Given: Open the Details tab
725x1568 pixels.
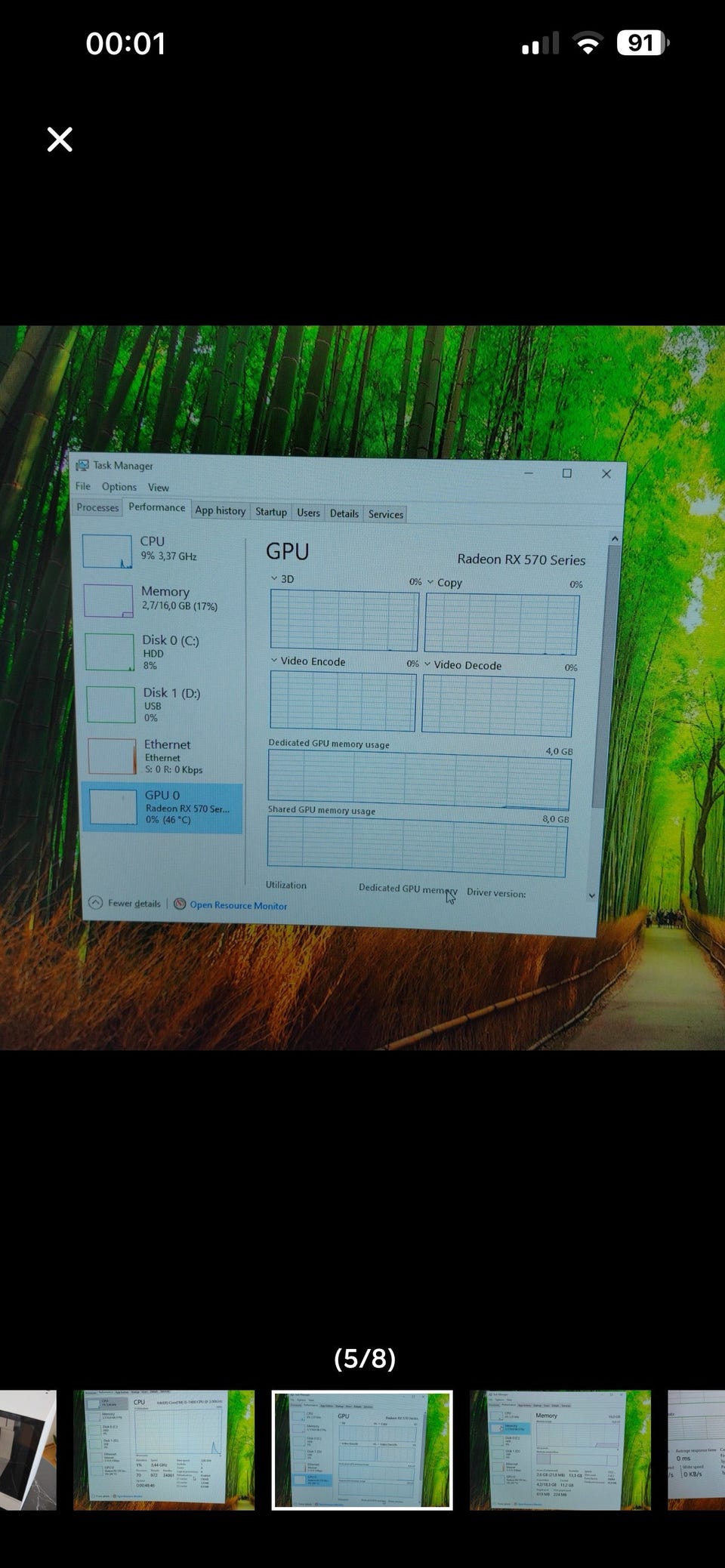Looking at the screenshot, I should (344, 513).
